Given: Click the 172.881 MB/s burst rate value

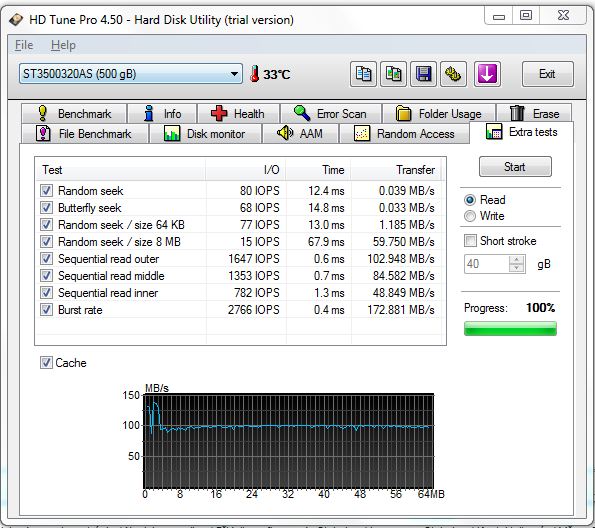Looking at the screenshot, I should pos(401,310).
